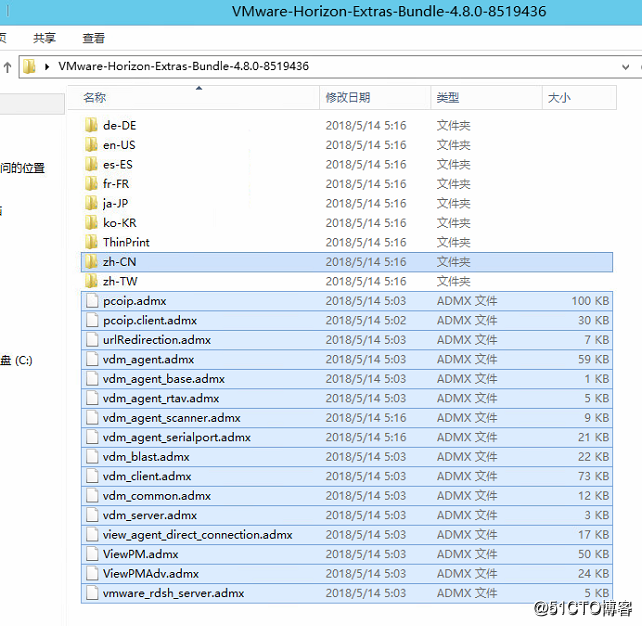
Task: Click the ThinPrint folder icon
Action: tap(91, 242)
